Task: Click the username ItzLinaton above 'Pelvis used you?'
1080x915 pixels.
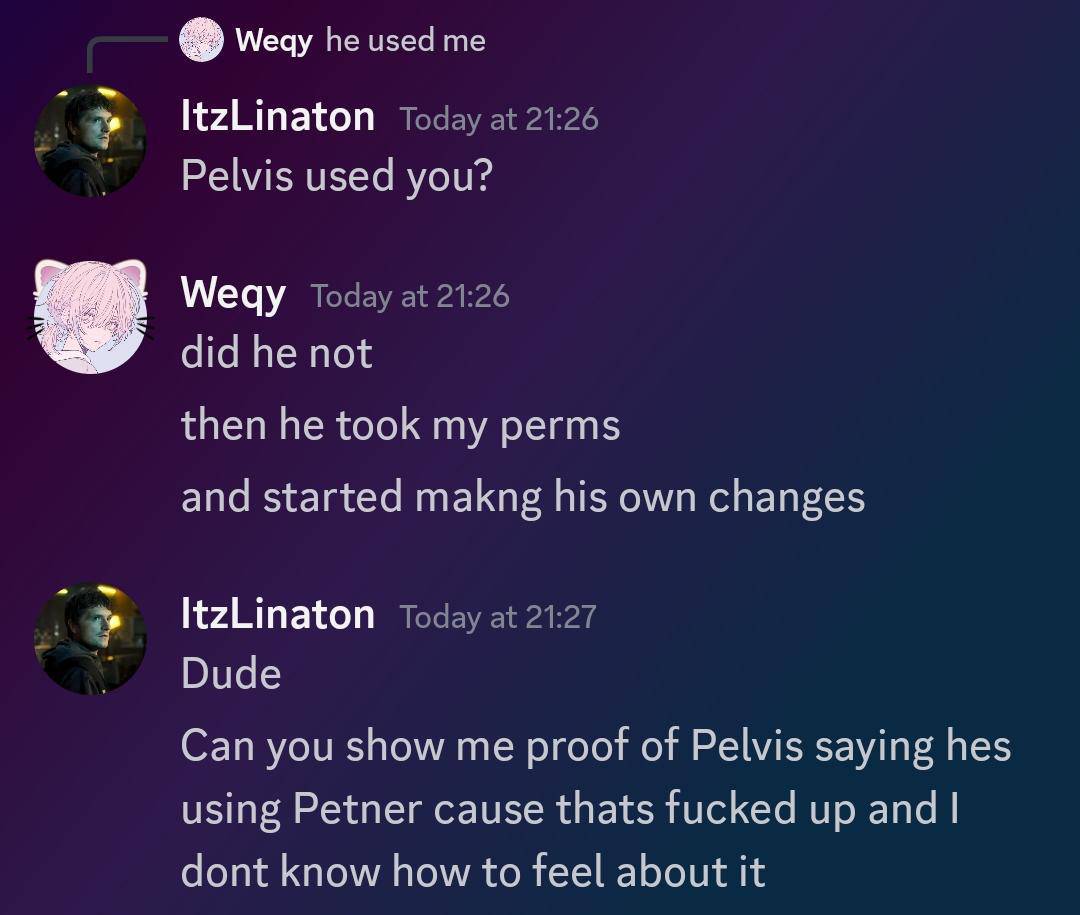Action: tap(276, 116)
